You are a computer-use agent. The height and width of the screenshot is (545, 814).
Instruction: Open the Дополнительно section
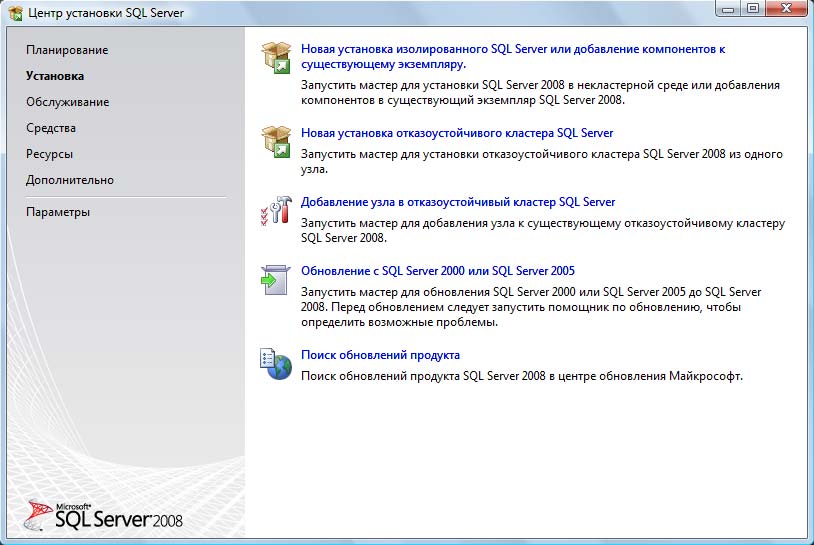point(70,180)
